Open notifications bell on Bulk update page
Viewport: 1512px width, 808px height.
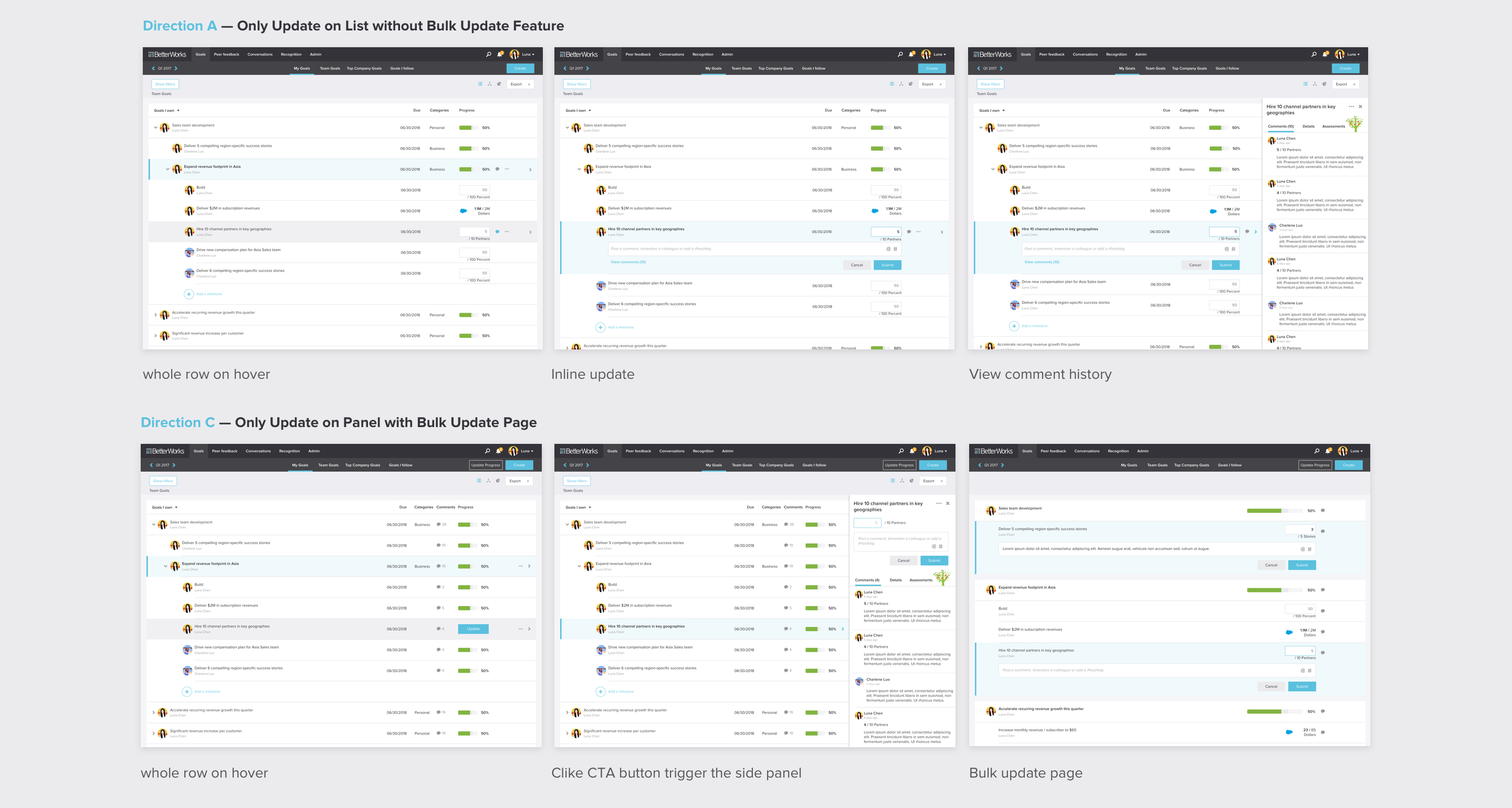[x=1328, y=451]
